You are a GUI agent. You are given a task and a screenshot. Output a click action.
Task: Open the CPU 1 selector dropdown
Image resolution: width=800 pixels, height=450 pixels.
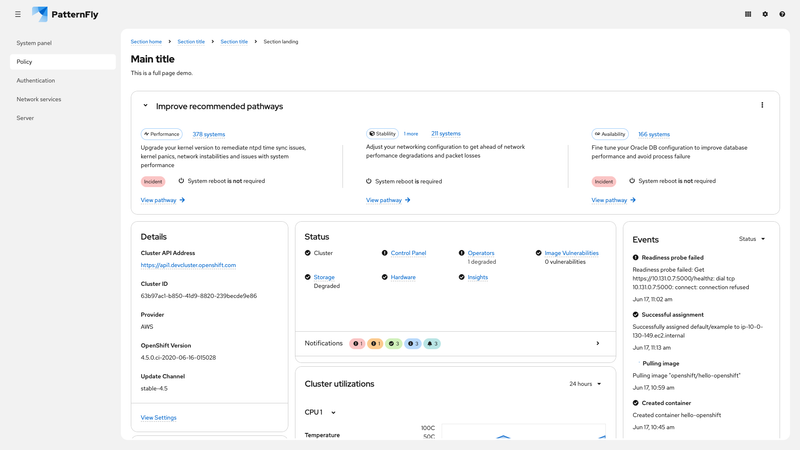pyautogui.click(x=320, y=412)
